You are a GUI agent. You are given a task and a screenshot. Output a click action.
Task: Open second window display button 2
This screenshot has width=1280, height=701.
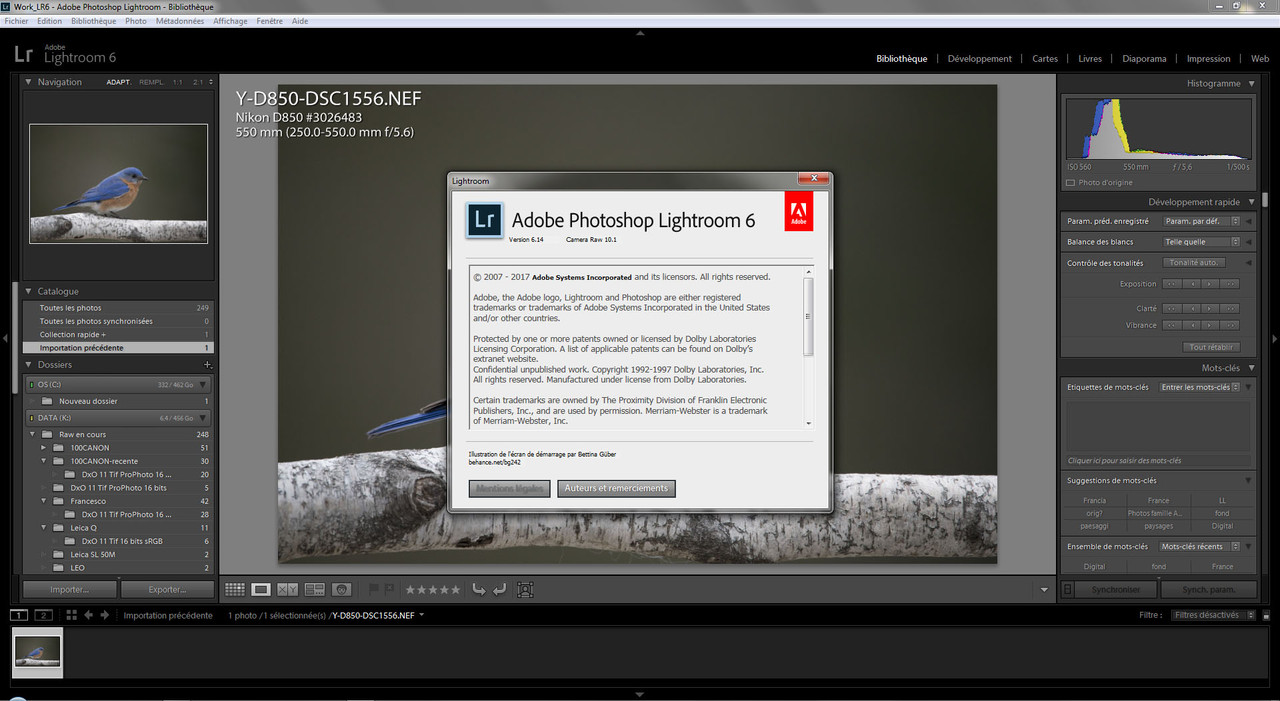(x=44, y=615)
